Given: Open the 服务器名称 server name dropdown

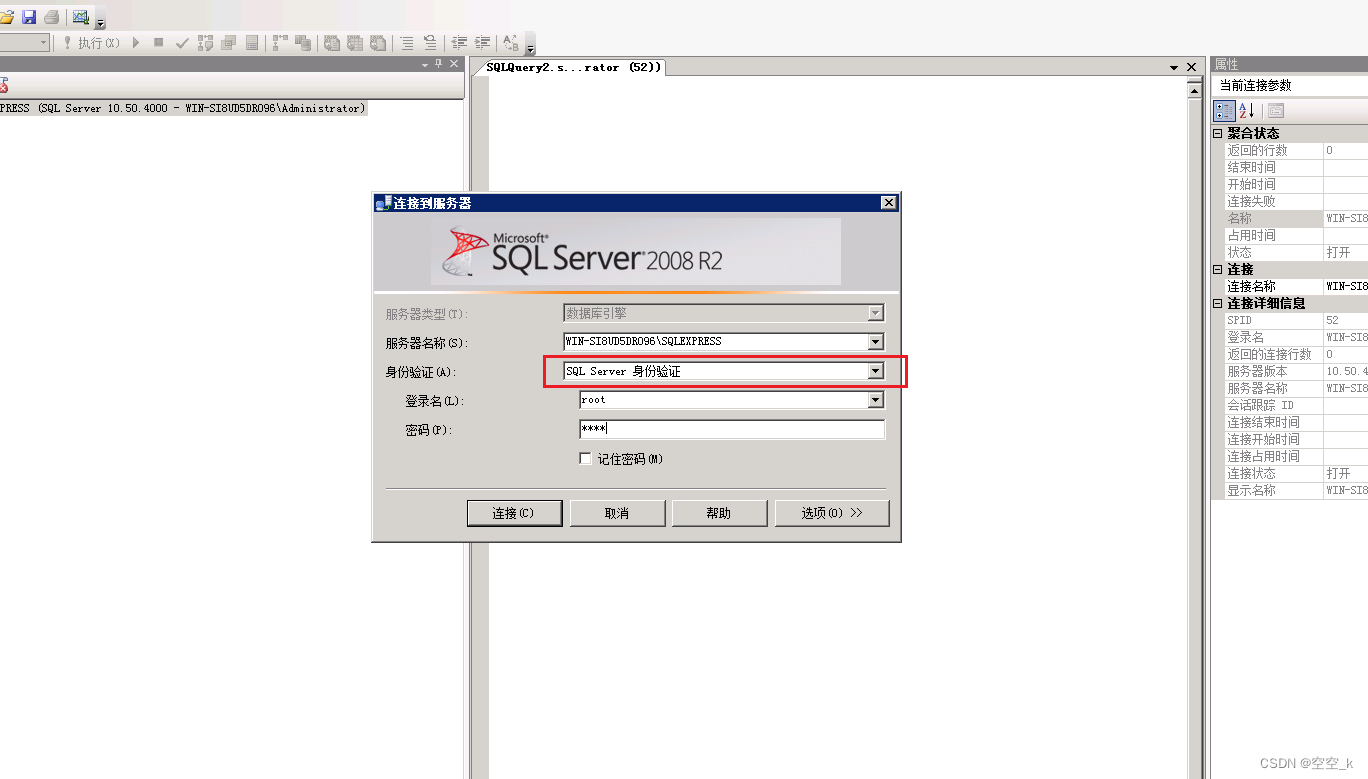Looking at the screenshot, I should click(875, 341).
